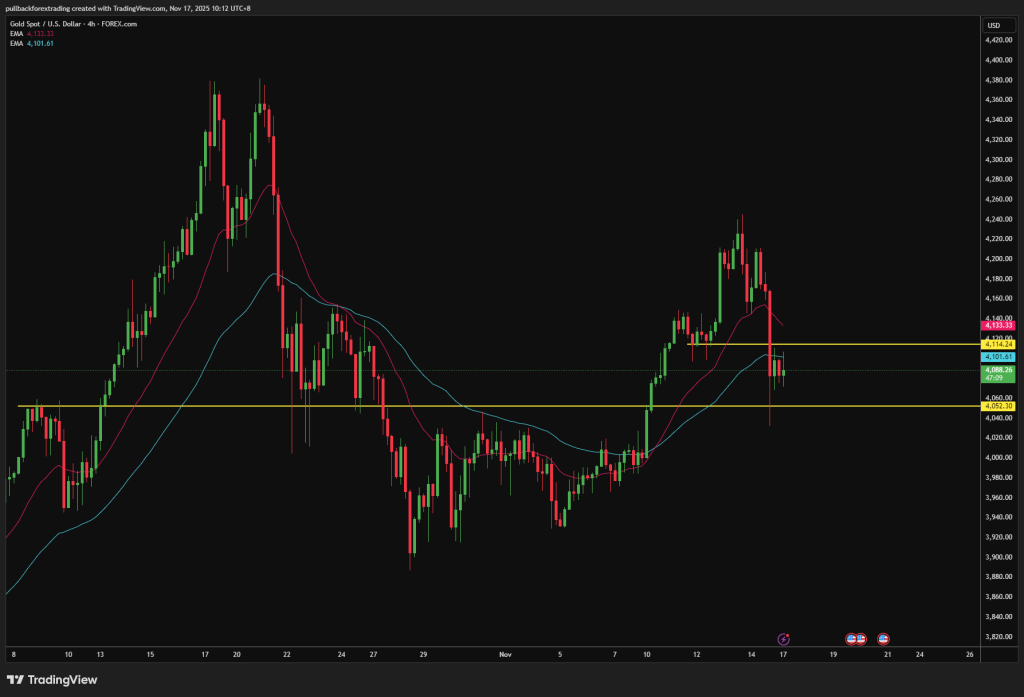The image size is (1024, 697).
Task: Click the green 4,088.26 current price label
Action: click(x=998, y=370)
